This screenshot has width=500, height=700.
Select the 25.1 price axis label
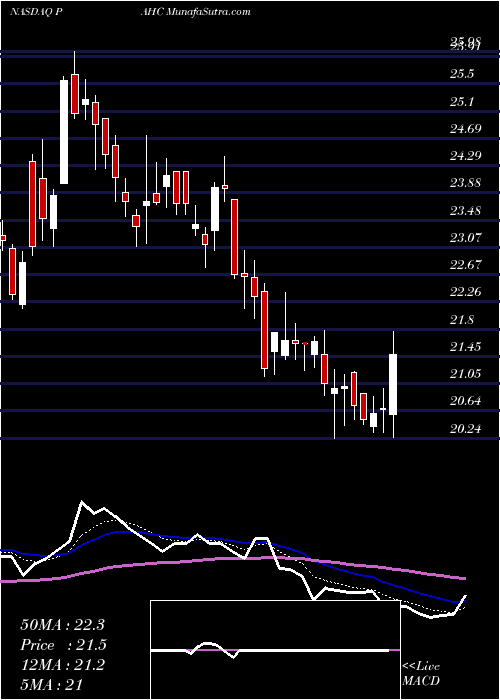point(462,101)
